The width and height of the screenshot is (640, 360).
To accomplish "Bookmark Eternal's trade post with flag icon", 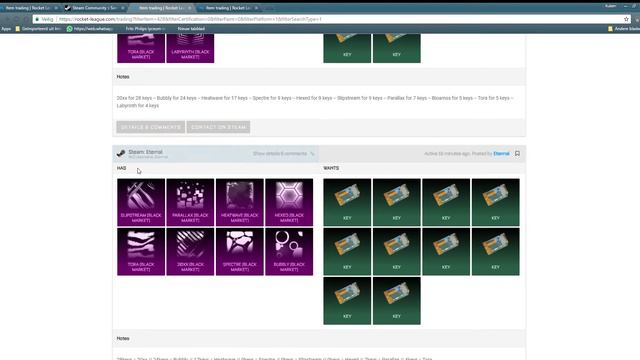I will click(x=517, y=153).
